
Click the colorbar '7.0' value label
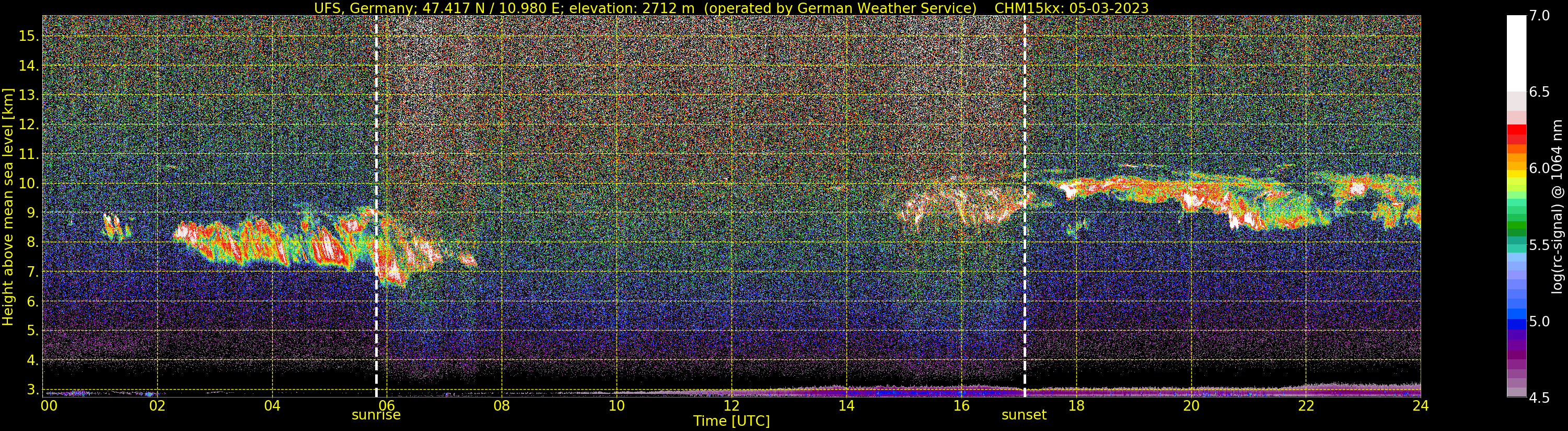(1540, 16)
